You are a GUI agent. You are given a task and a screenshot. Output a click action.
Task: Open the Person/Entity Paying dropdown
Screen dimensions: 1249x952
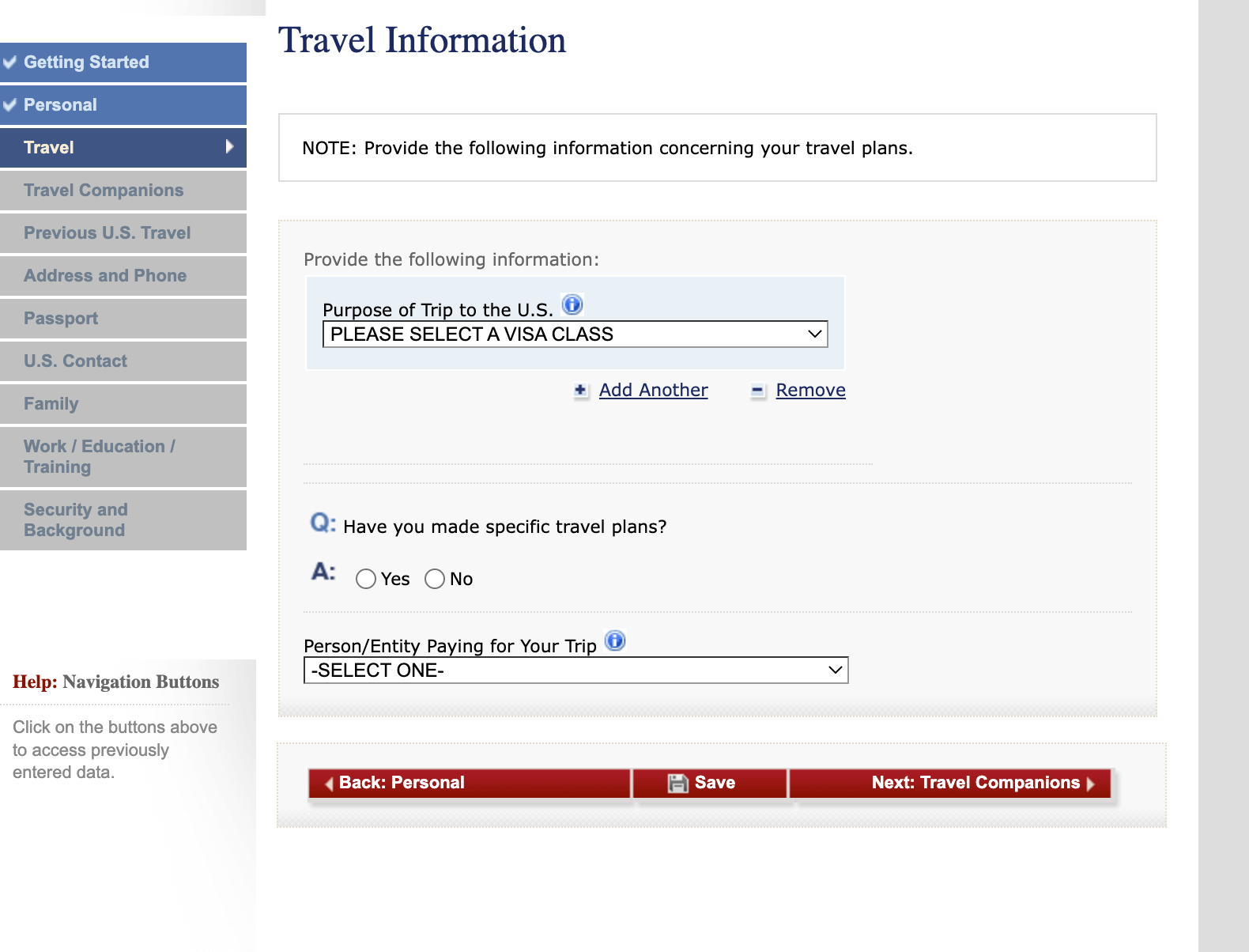575,671
